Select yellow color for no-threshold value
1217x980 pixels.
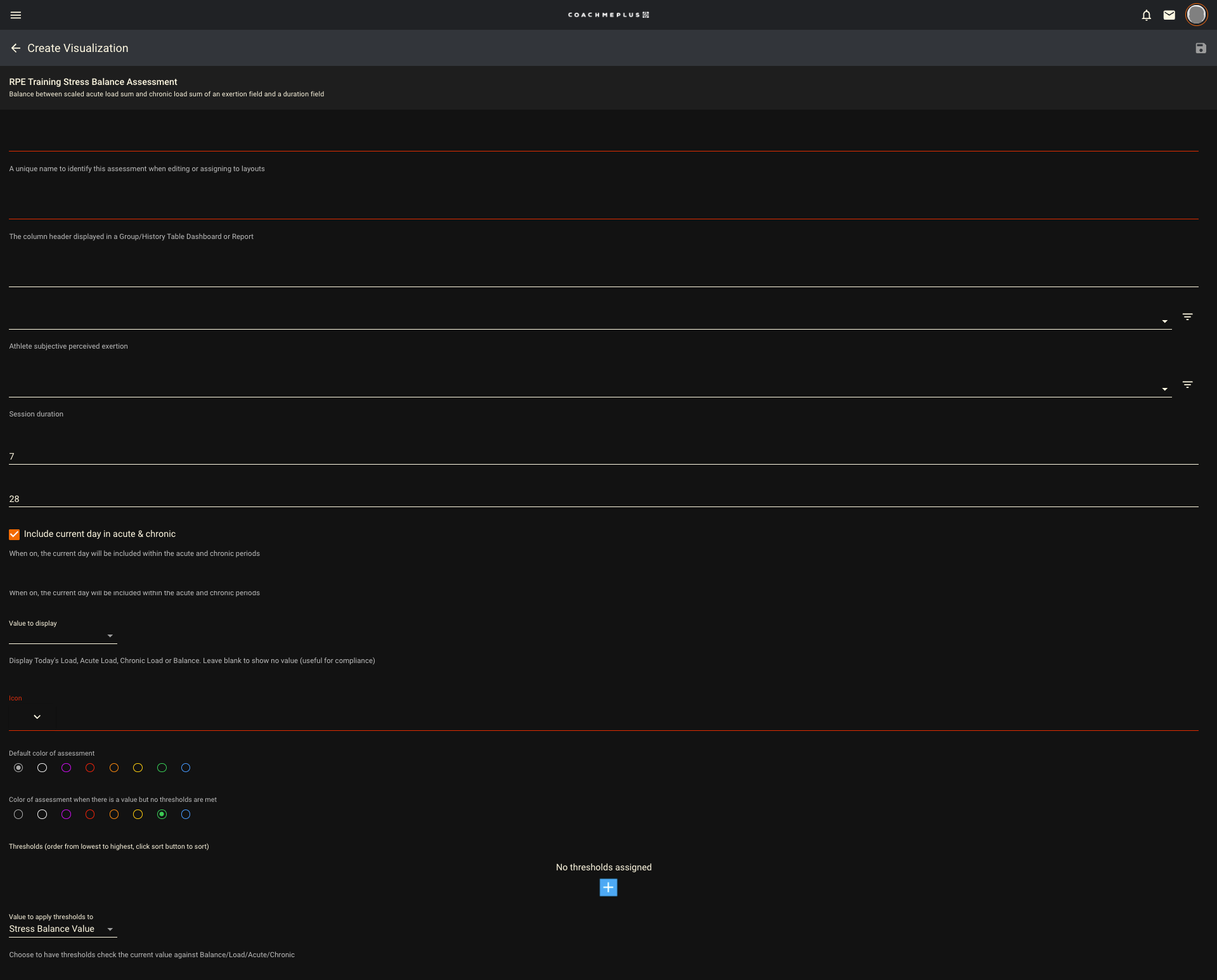pyautogui.click(x=138, y=815)
